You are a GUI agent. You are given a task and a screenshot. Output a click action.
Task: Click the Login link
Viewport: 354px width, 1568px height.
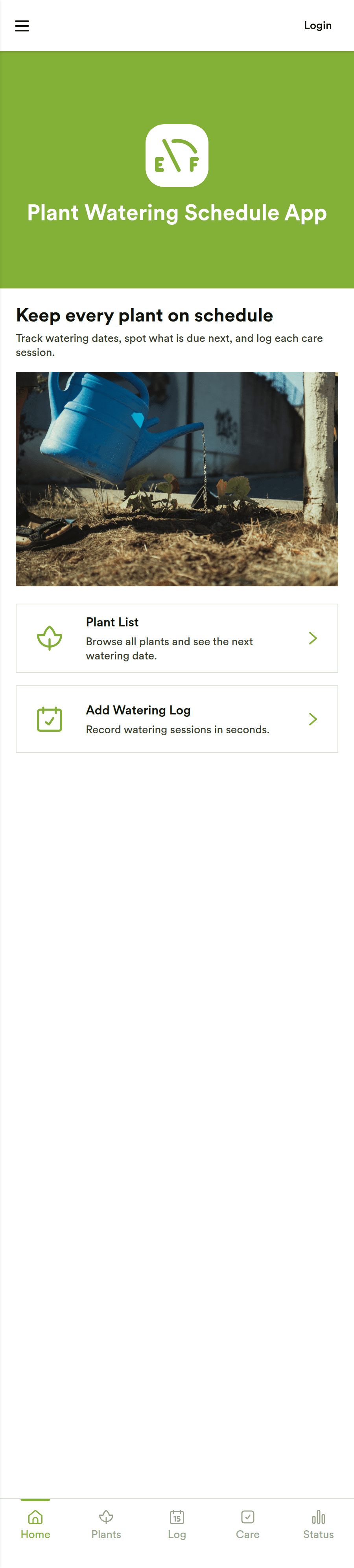(317, 26)
